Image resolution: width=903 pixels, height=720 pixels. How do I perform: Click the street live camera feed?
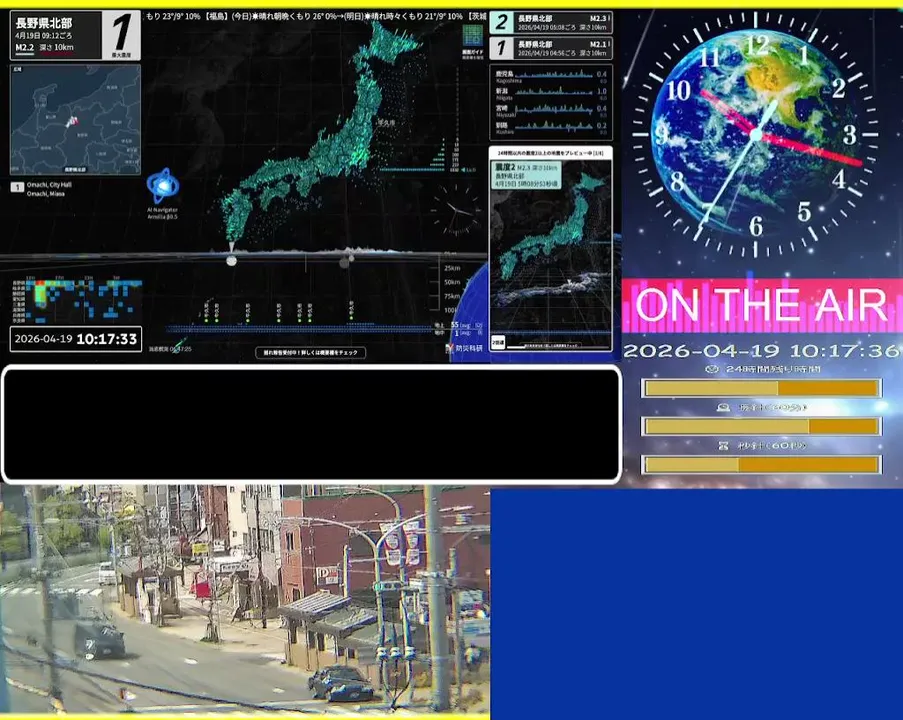245,601
